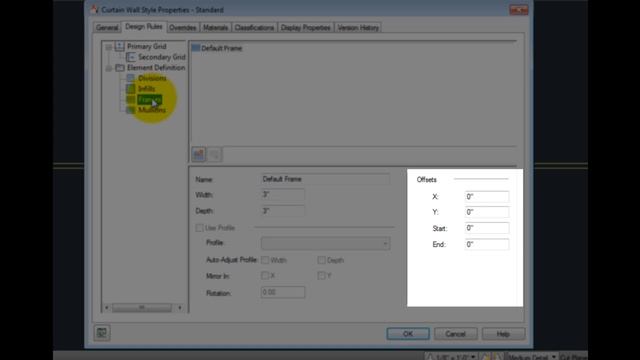The height and width of the screenshot is (360, 640).
Task: Switch to the Overrides tab
Action: click(182, 27)
